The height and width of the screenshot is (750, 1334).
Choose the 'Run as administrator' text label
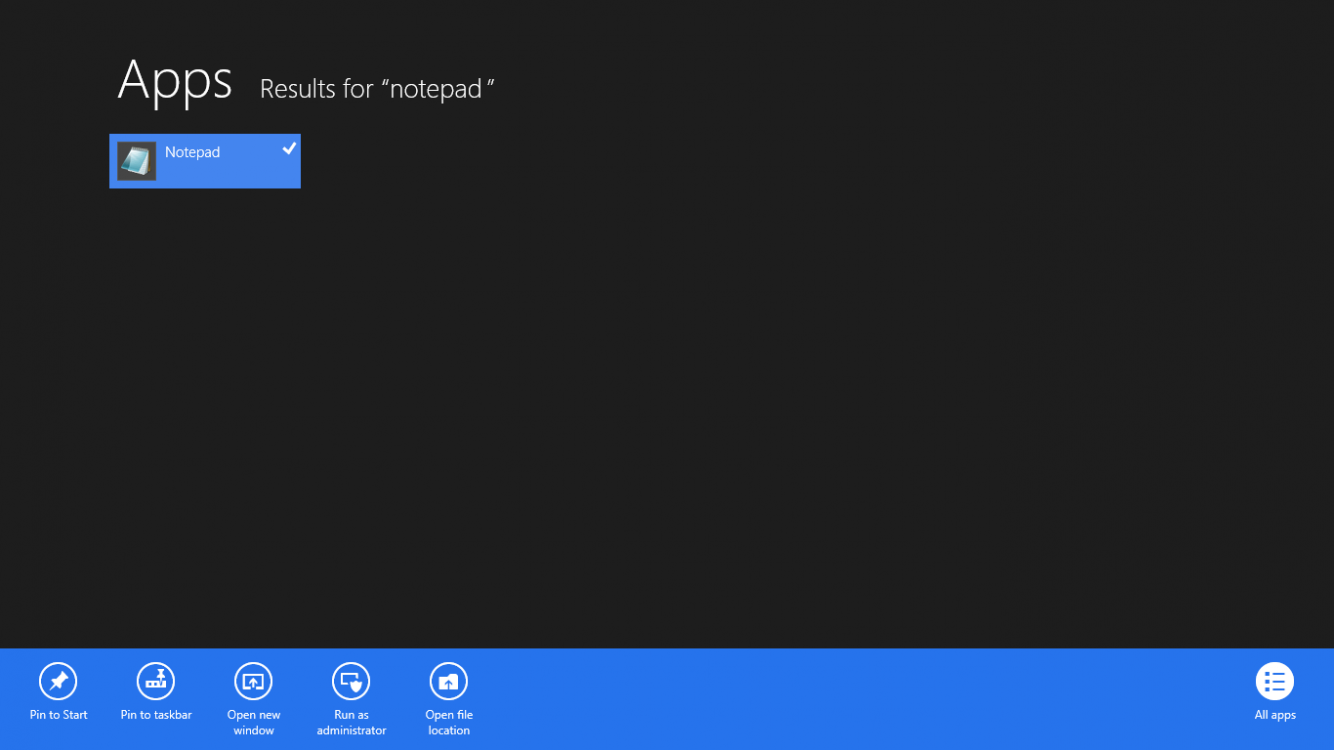click(x=351, y=722)
